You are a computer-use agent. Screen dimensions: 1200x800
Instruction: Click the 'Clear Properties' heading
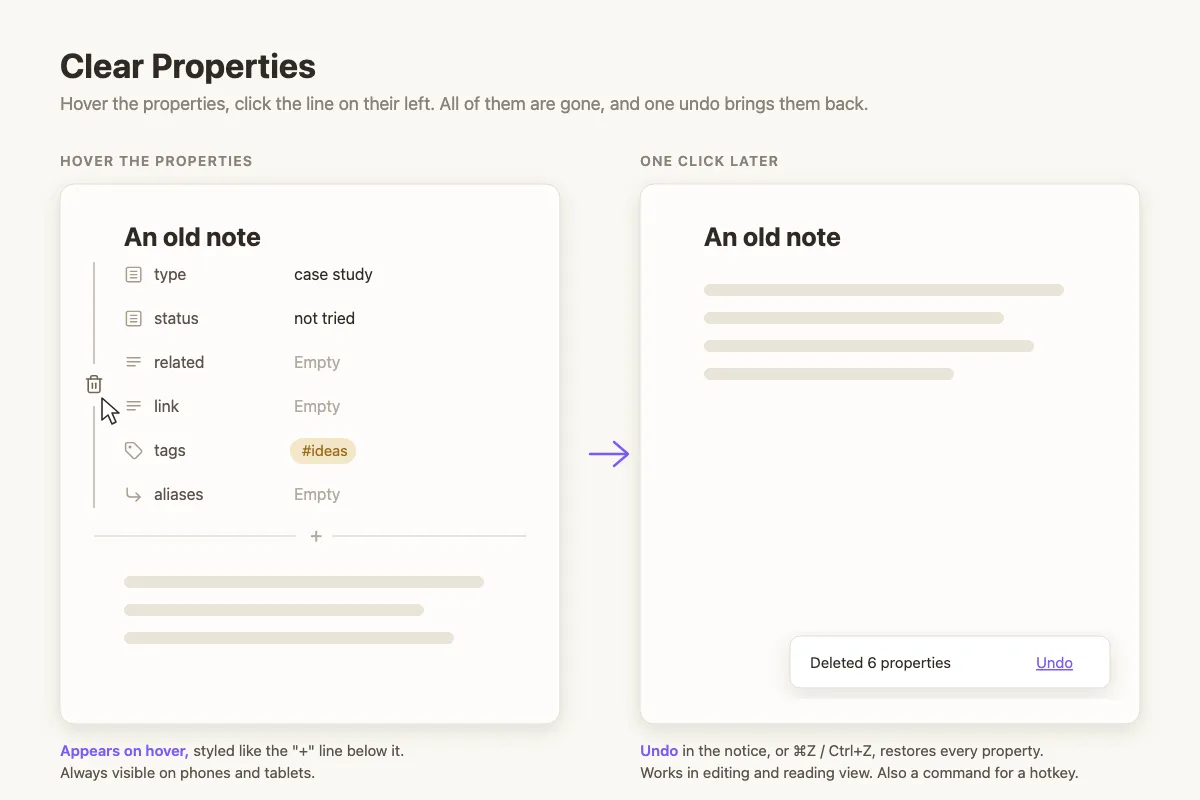[x=188, y=66]
